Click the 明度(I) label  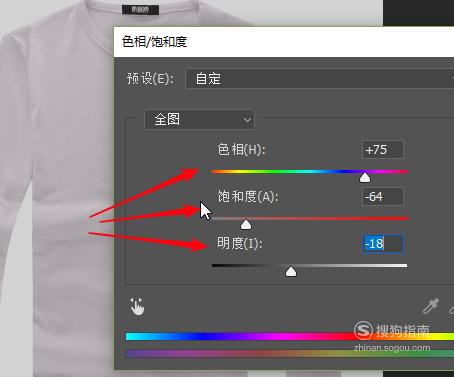coord(240,243)
